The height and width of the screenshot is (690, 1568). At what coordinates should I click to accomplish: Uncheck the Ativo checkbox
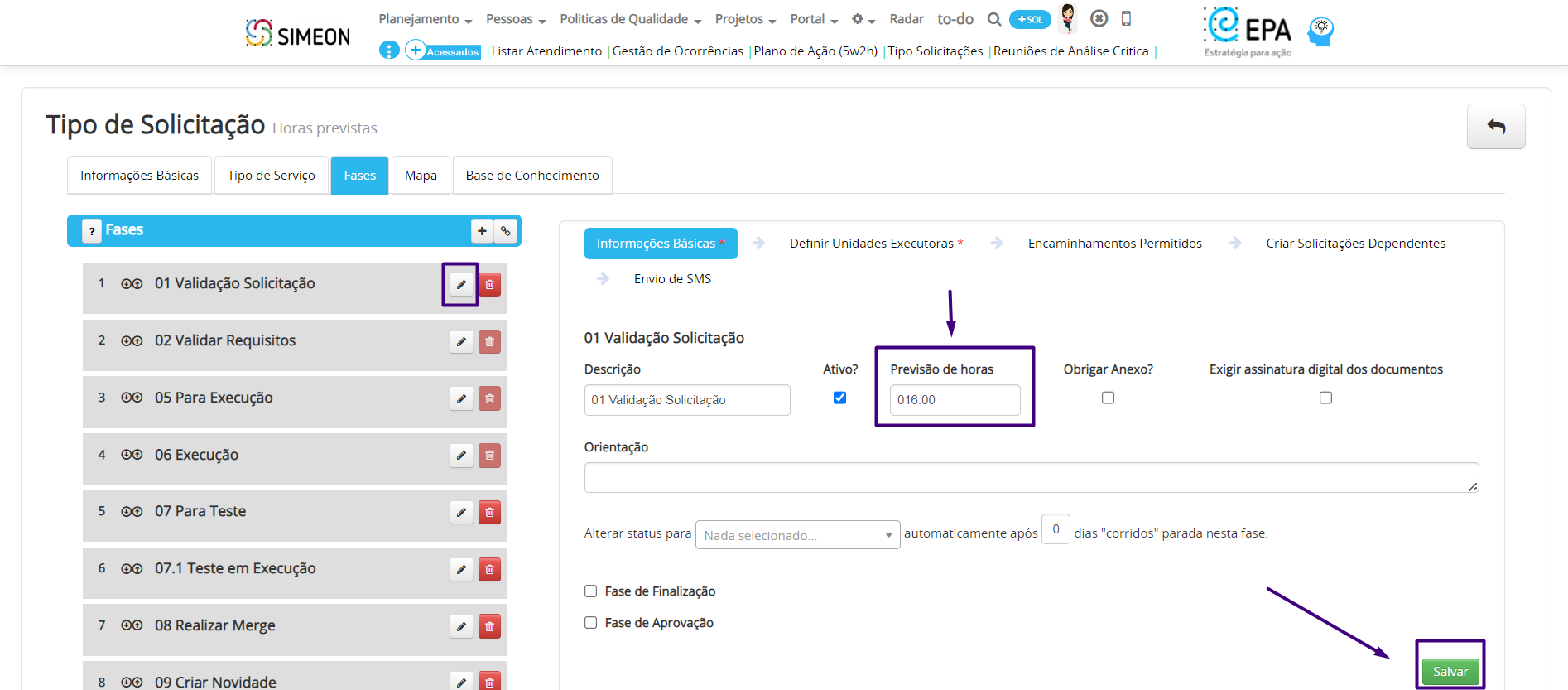pos(839,398)
